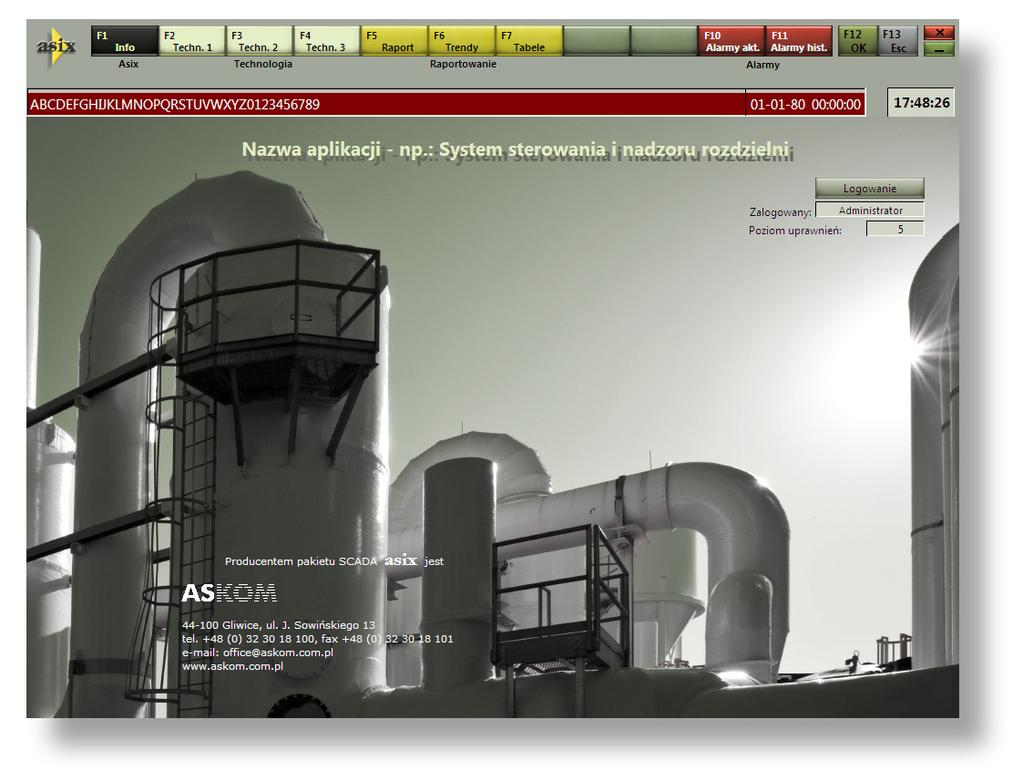Image resolution: width=1023 pixels, height=771 pixels.
Task: Confirm with the F12 OK button
Action: pyautogui.click(x=857, y=41)
